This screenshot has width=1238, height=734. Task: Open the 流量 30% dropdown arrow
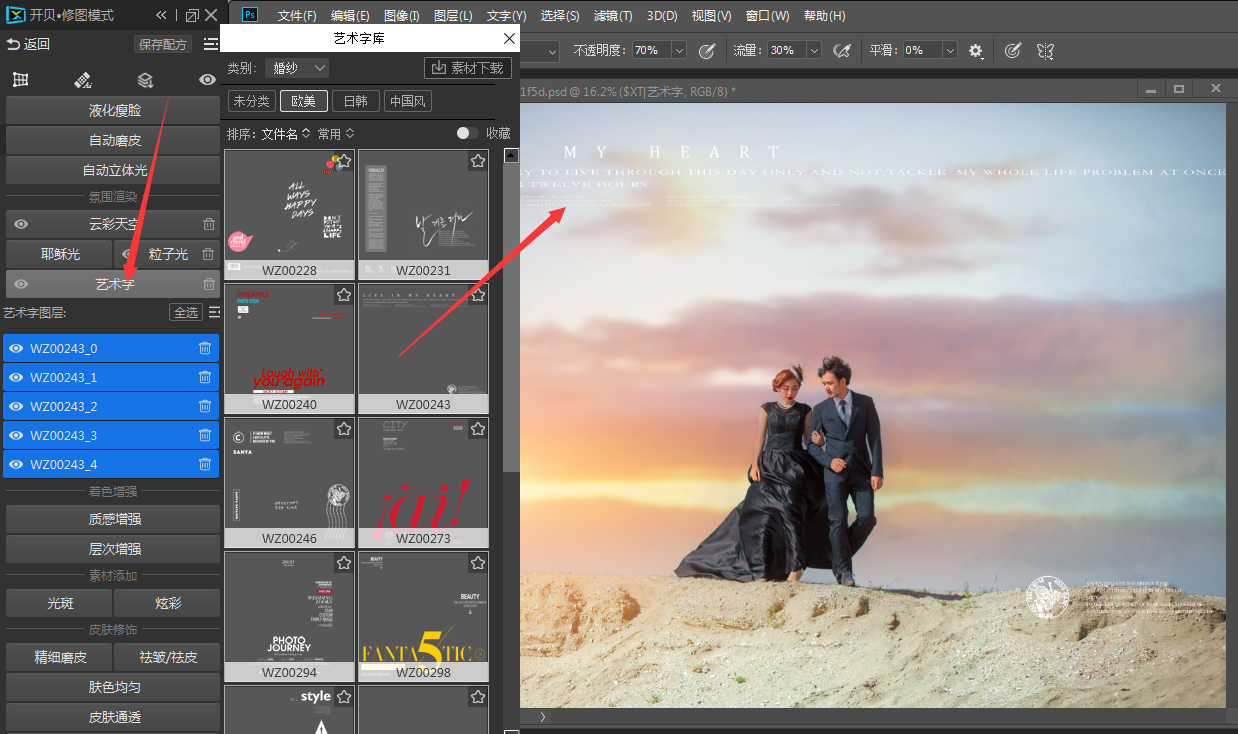pos(813,50)
